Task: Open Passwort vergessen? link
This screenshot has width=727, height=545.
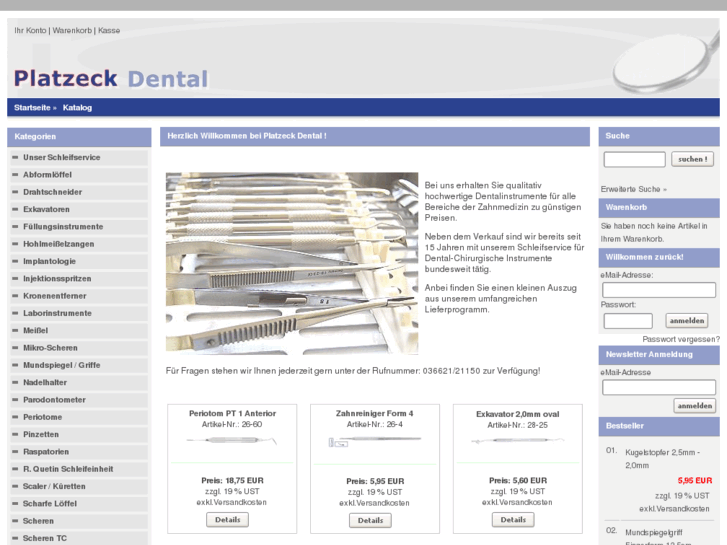Action: [681, 340]
